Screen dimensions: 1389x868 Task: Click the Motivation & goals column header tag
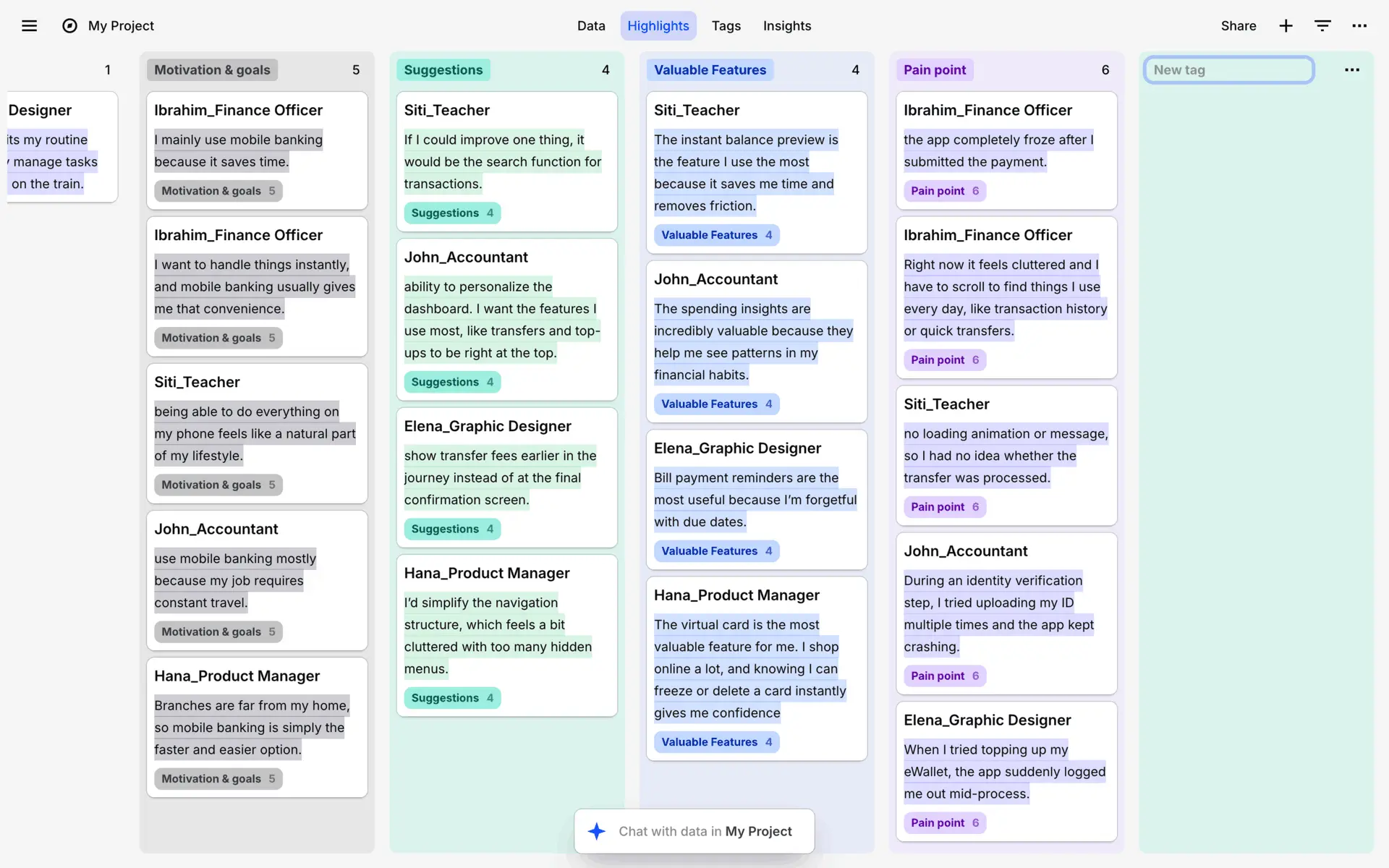pyautogui.click(x=212, y=70)
